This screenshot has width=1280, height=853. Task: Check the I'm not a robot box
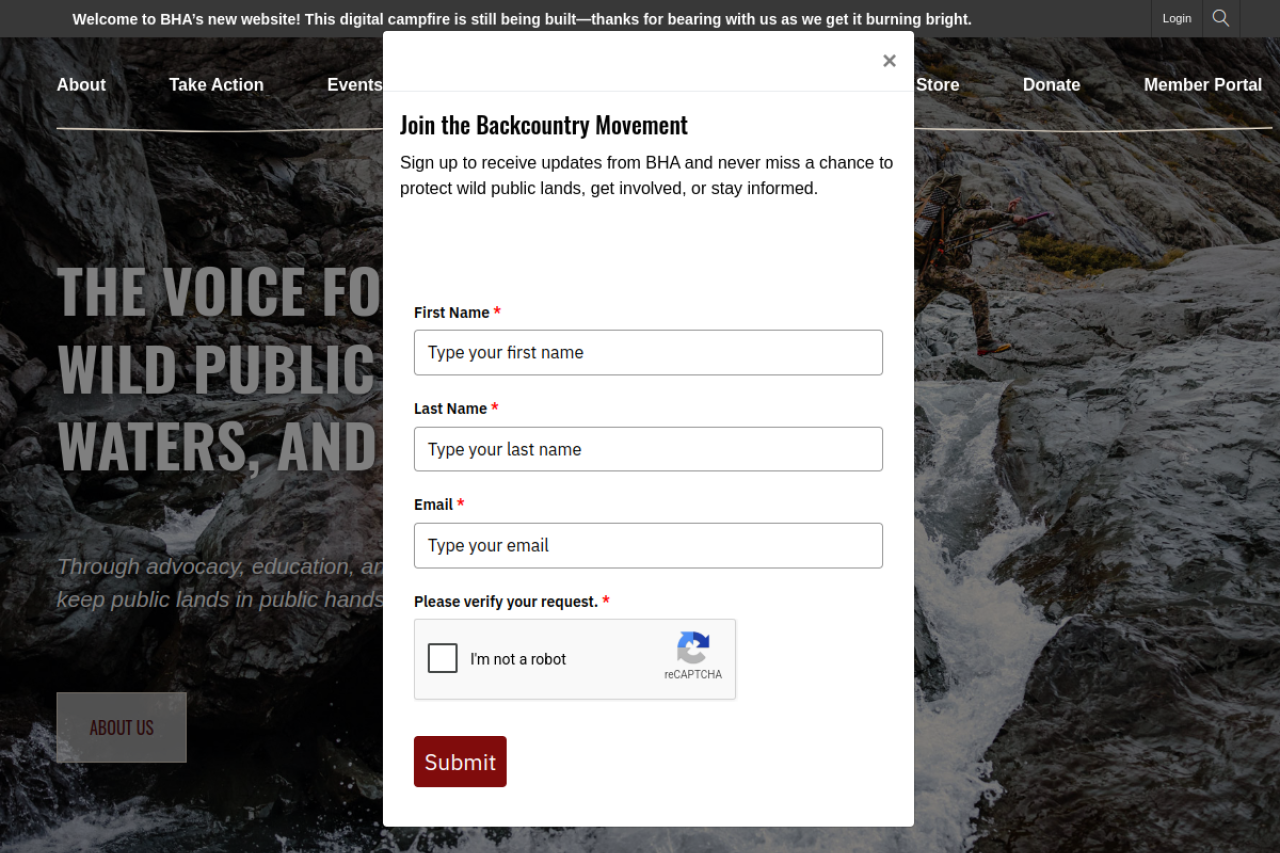click(x=443, y=658)
